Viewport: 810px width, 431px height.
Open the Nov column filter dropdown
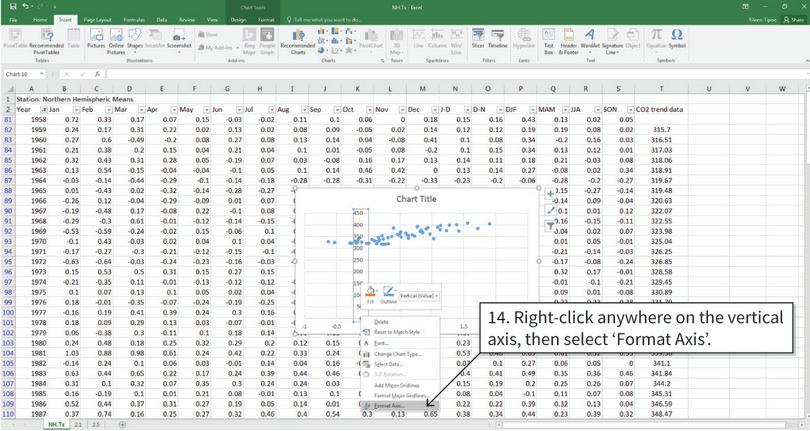tap(402, 110)
